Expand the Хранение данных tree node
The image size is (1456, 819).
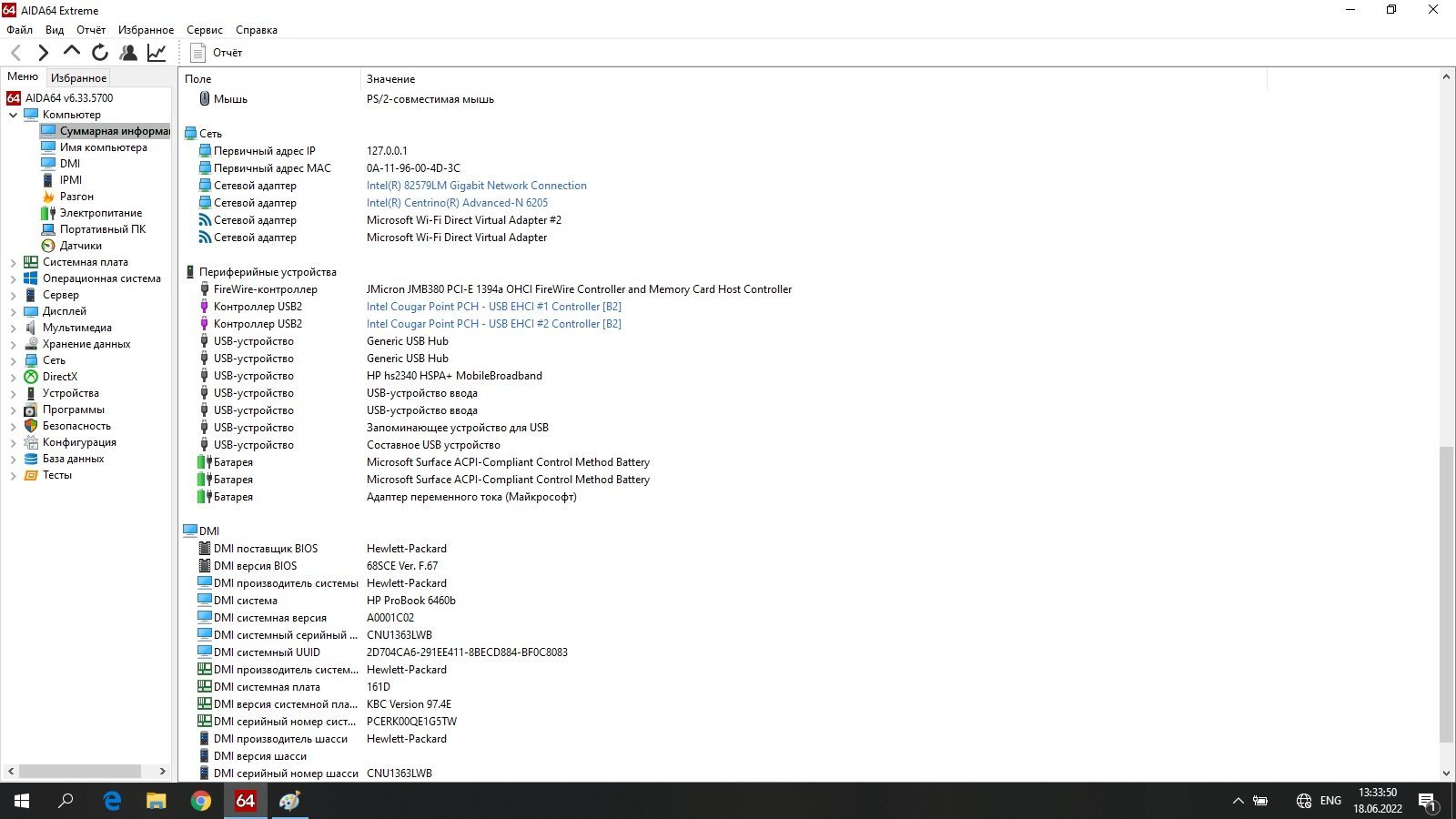pyautogui.click(x=13, y=344)
